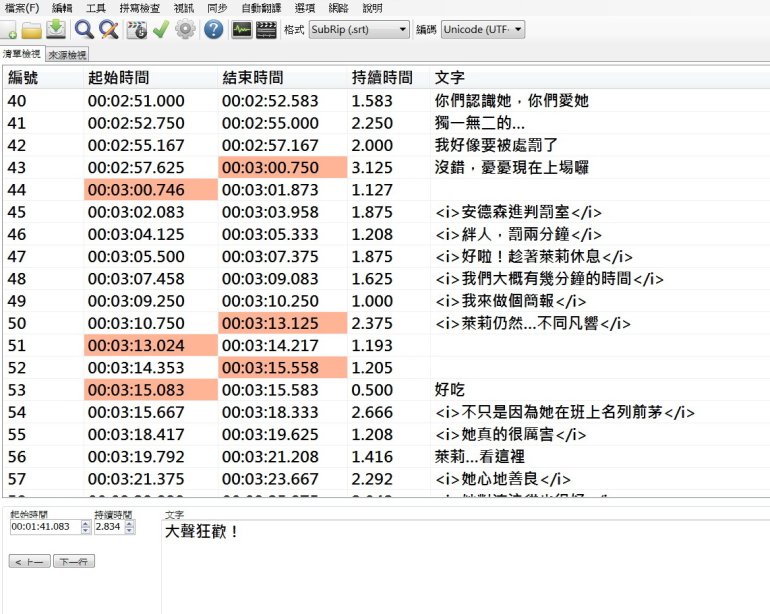Open Help with blue question mark icon
Image resolution: width=770 pixels, height=614 pixels.
coord(213,29)
